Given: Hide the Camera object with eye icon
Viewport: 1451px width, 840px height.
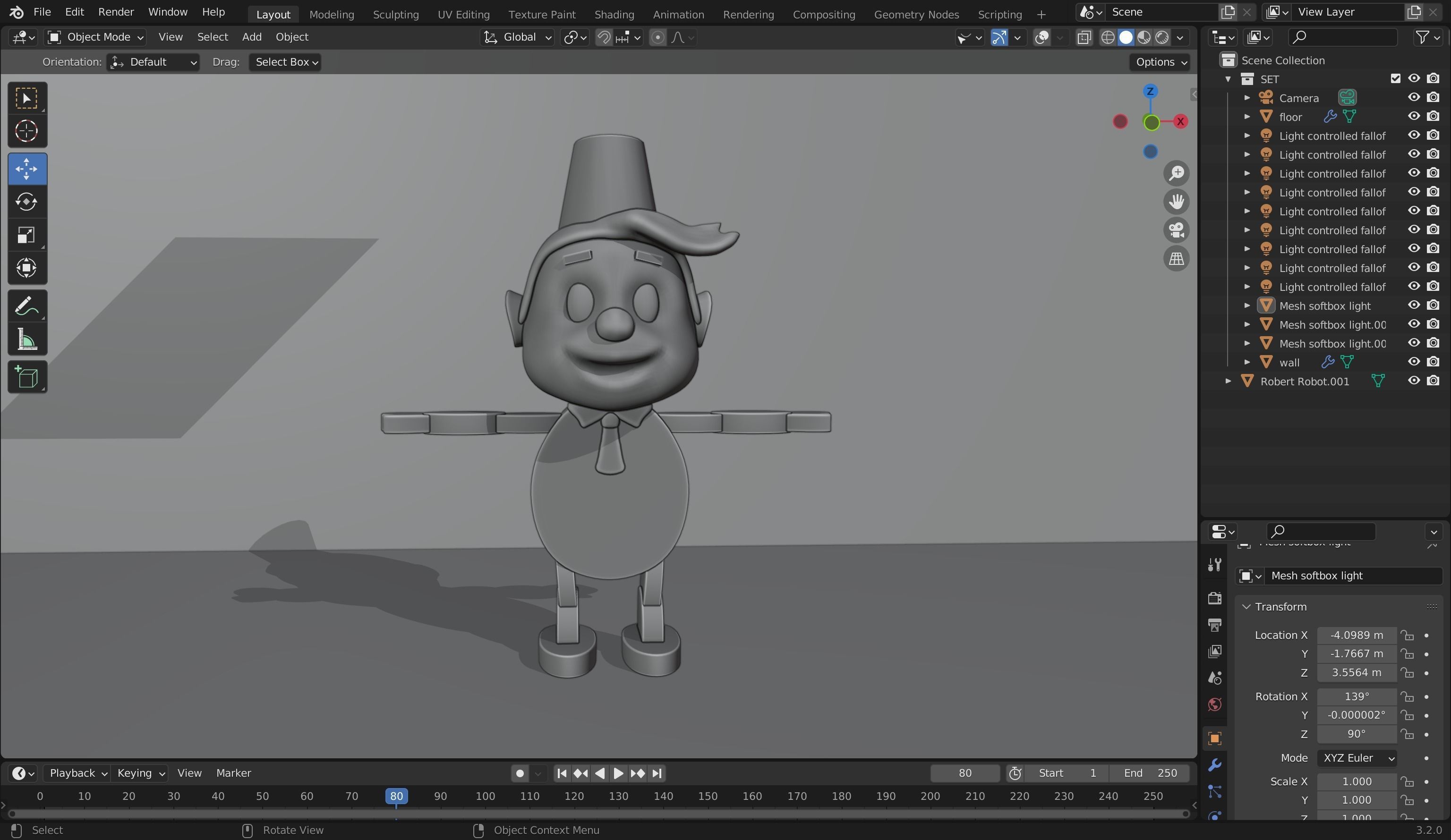Looking at the screenshot, I should [1414, 97].
